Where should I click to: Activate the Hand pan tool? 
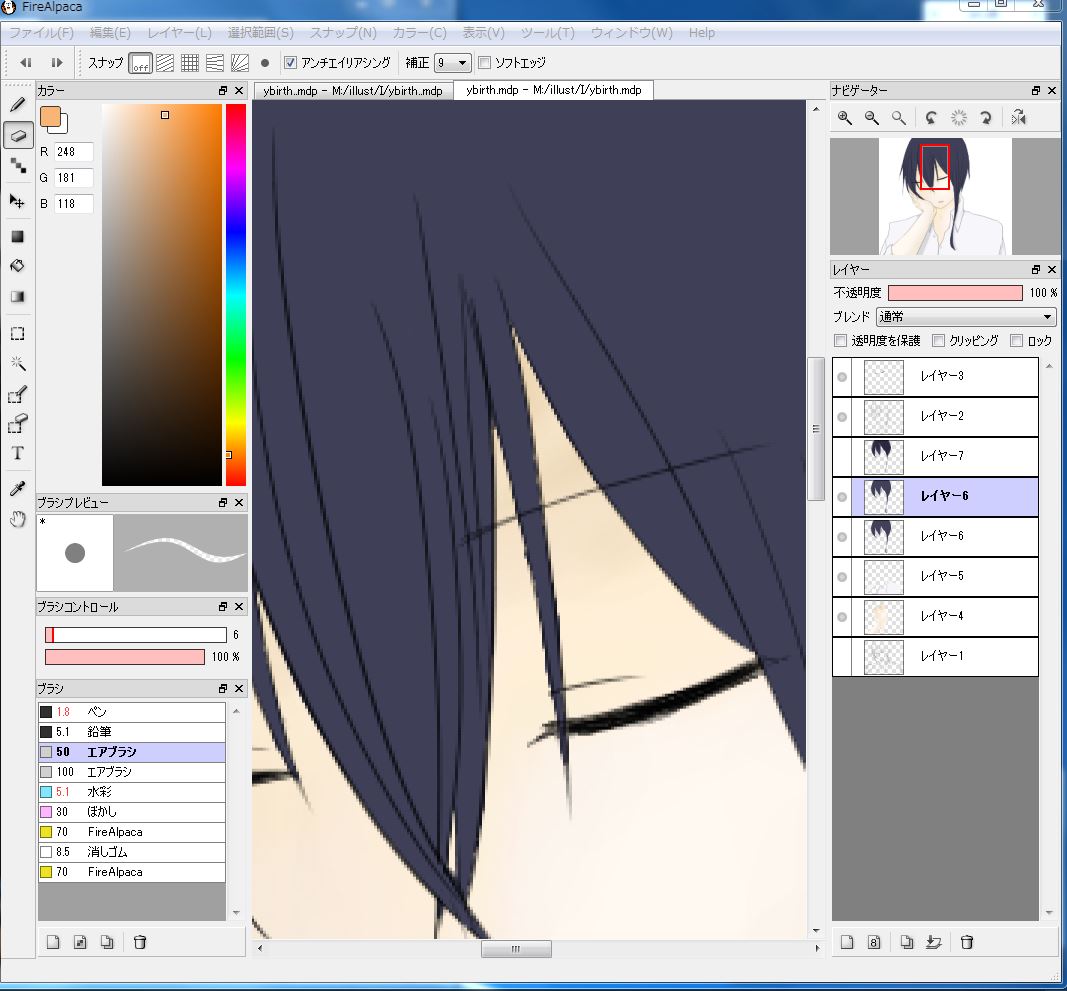17,519
